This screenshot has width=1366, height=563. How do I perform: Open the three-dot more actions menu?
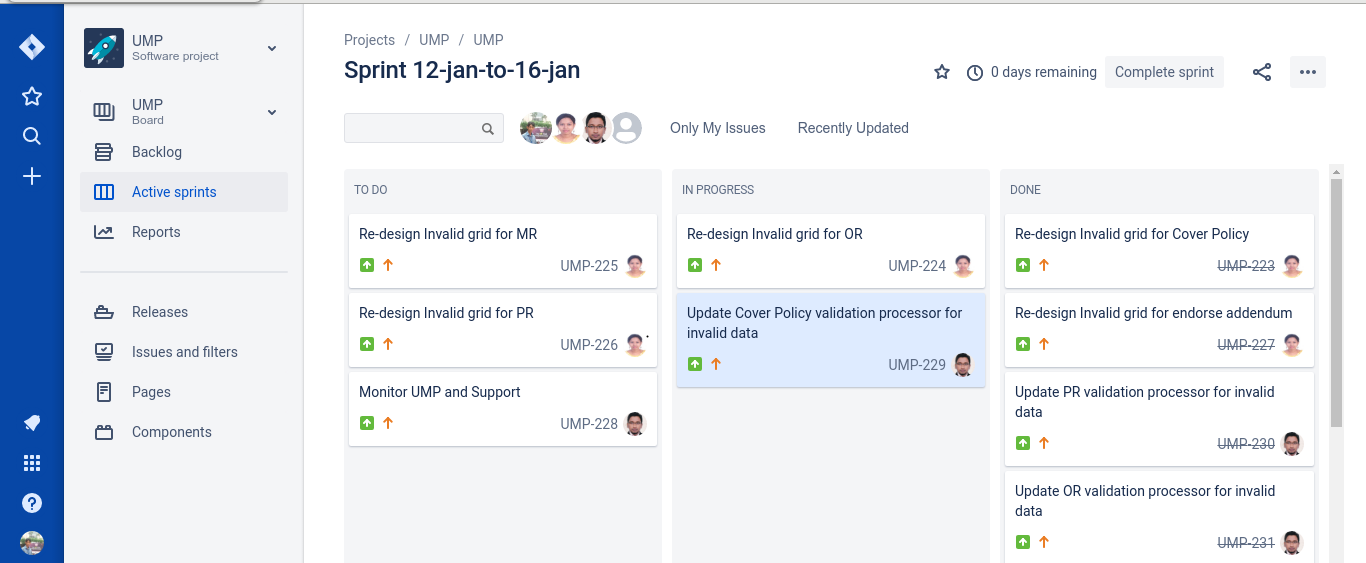coord(1308,72)
